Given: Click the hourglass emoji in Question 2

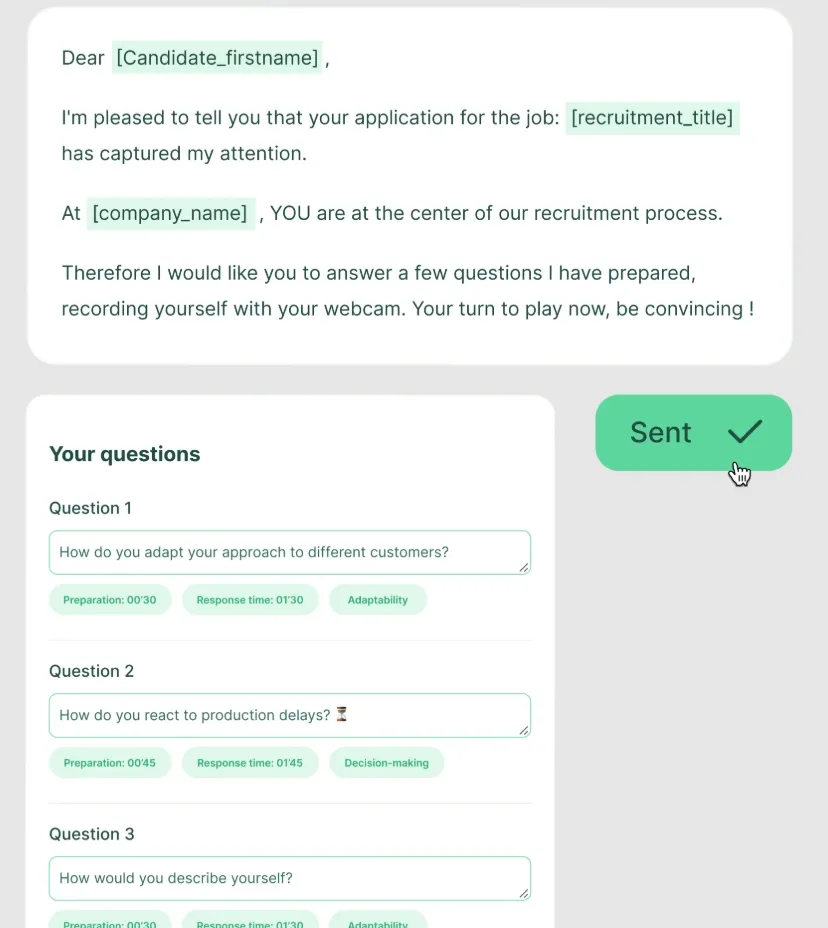Looking at the screenshot, I should tap(342, 714).
